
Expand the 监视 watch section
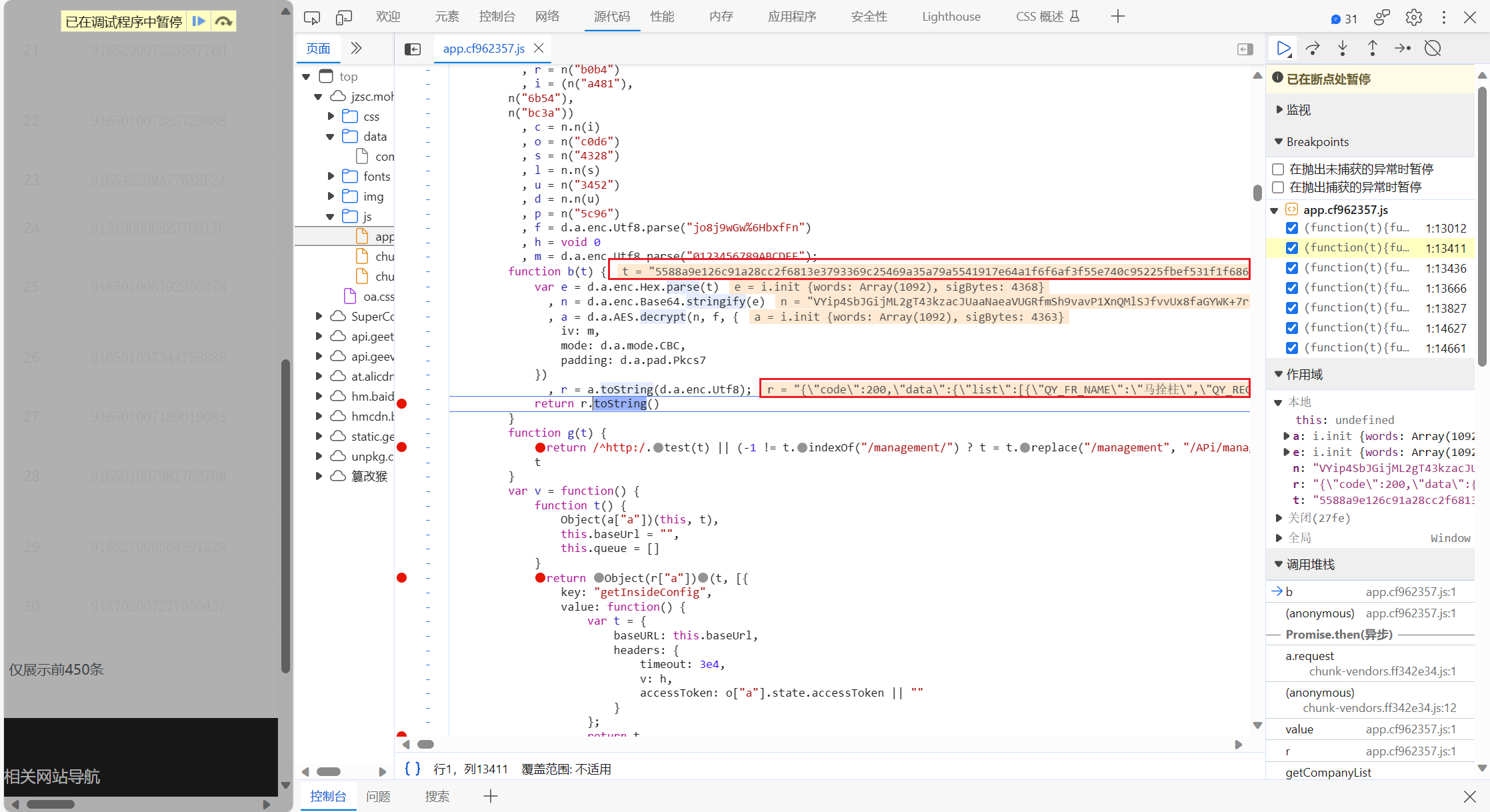tap(1298, 109)
